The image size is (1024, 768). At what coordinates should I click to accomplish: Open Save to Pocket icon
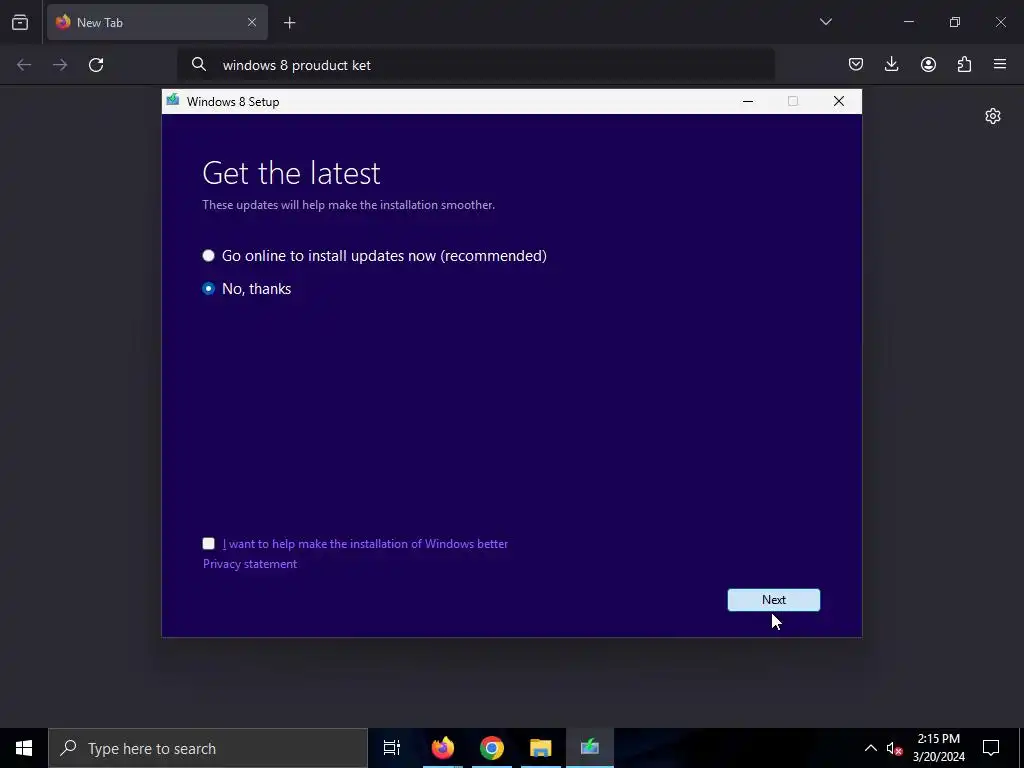click(x=856, y=64)
